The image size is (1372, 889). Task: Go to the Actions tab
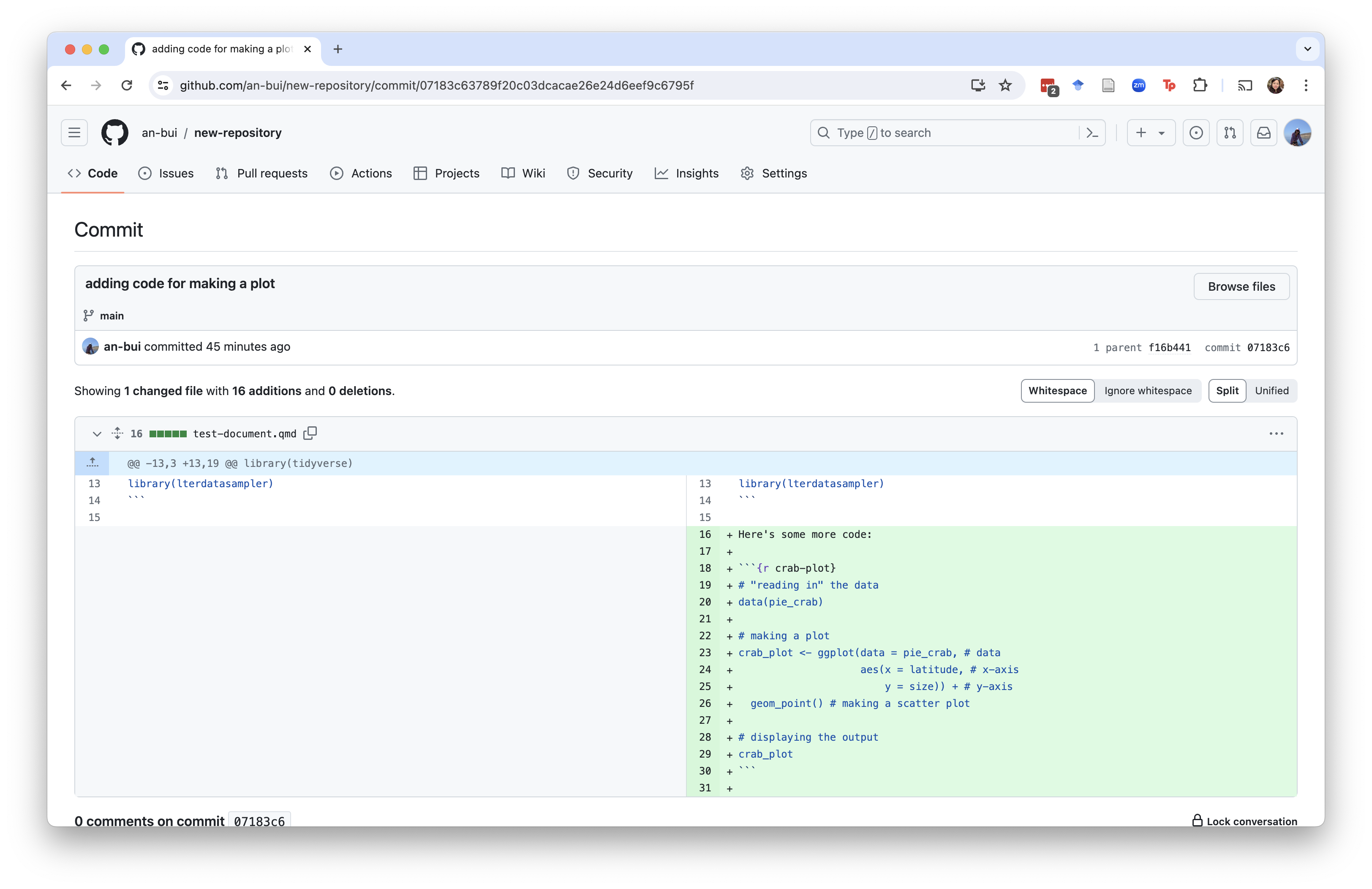tap(361, 174)
